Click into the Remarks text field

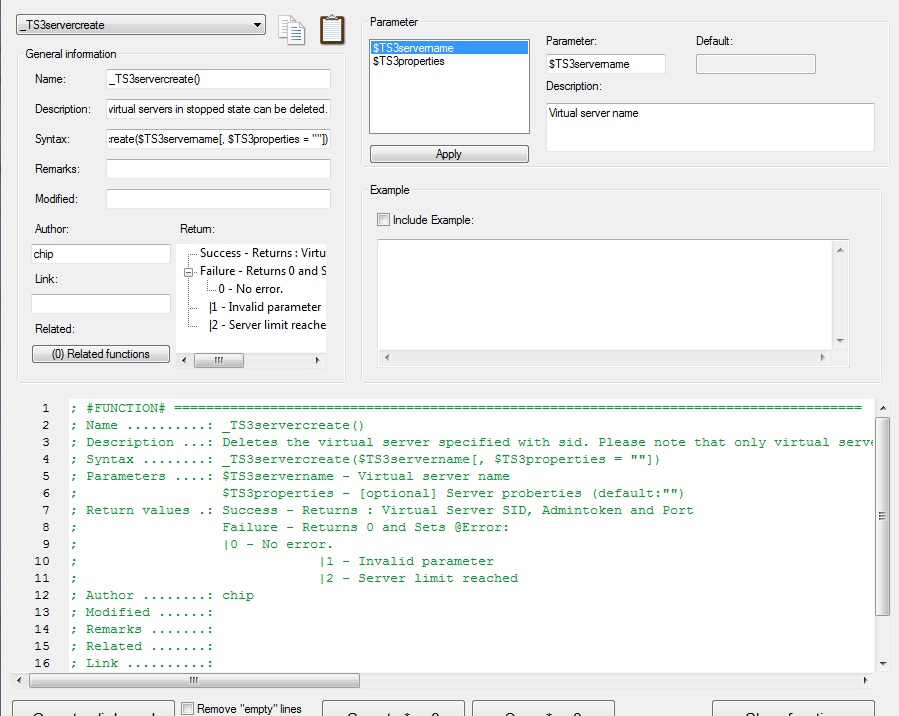click(218, 169)
